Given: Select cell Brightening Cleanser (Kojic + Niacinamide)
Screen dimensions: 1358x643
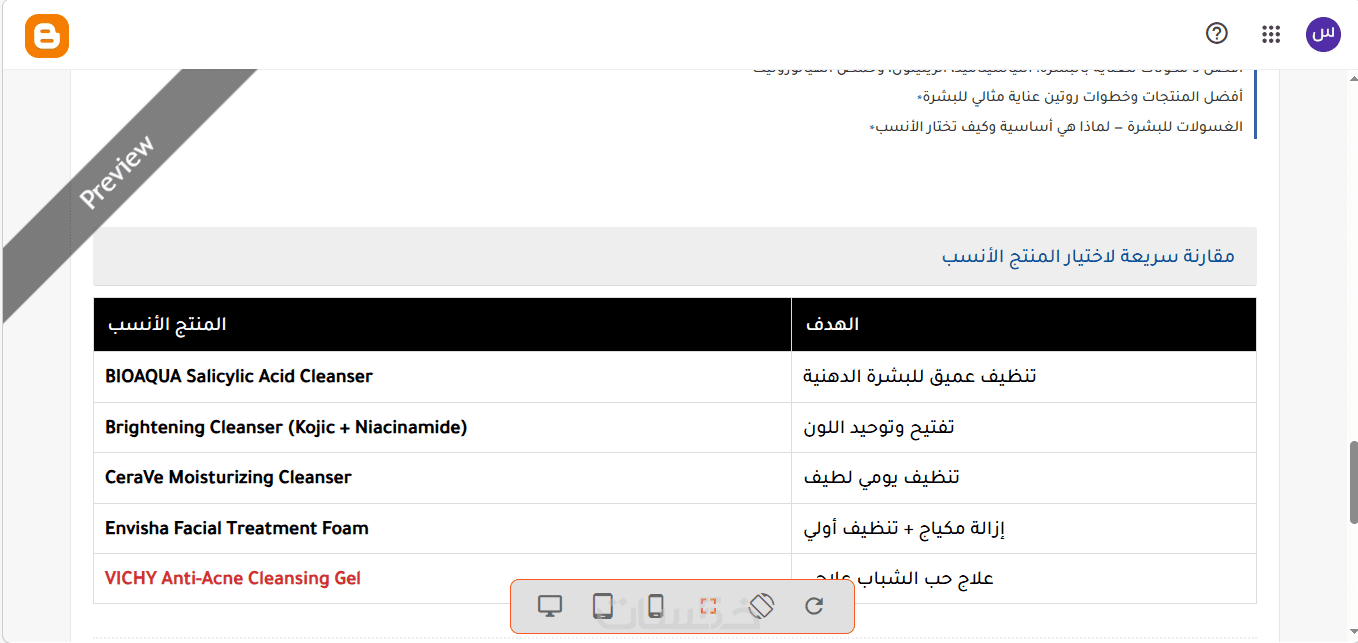Looking at the screenshot, I should point(442,428).
